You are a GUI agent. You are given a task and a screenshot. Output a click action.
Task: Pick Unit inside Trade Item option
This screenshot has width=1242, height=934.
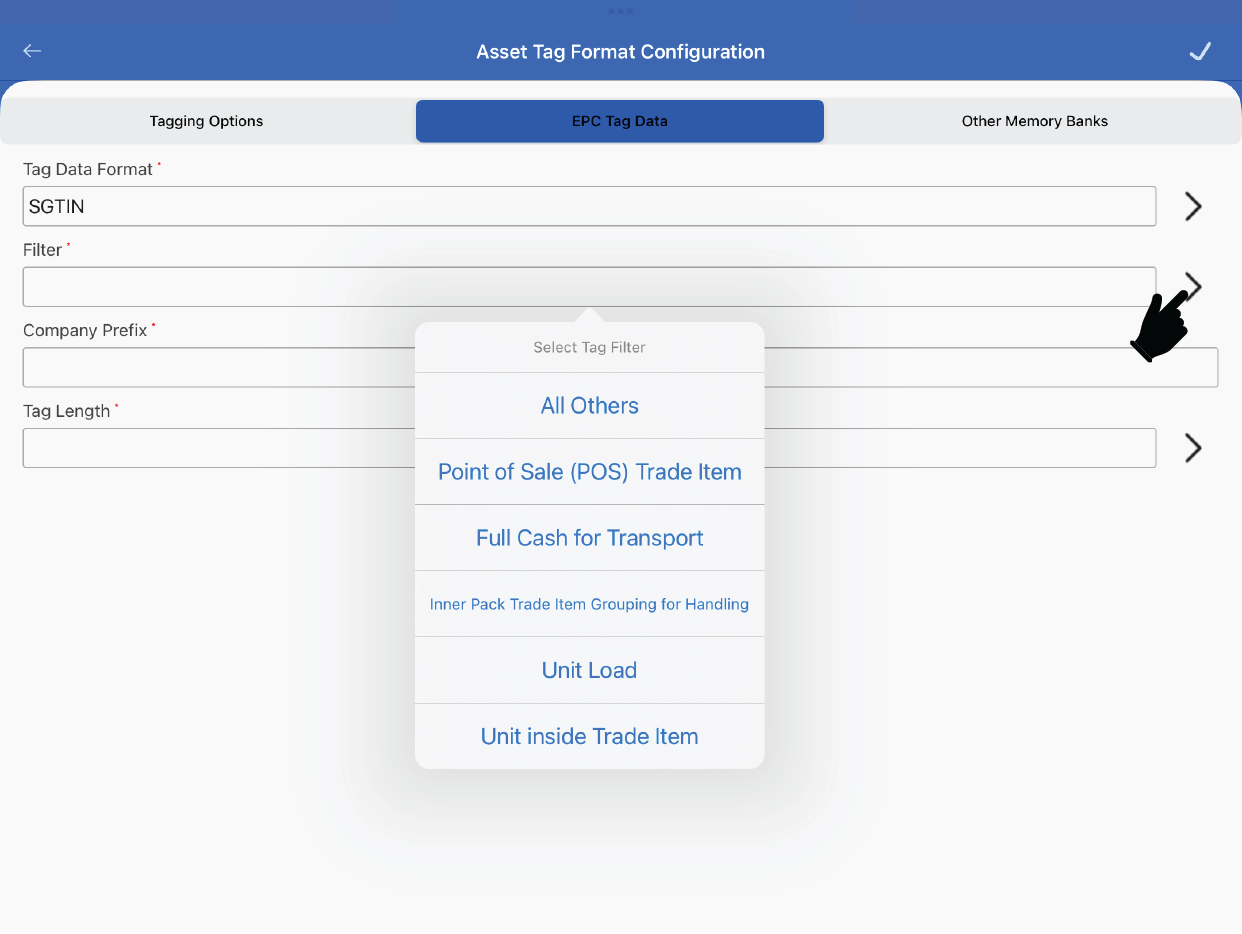pos(590,736)
